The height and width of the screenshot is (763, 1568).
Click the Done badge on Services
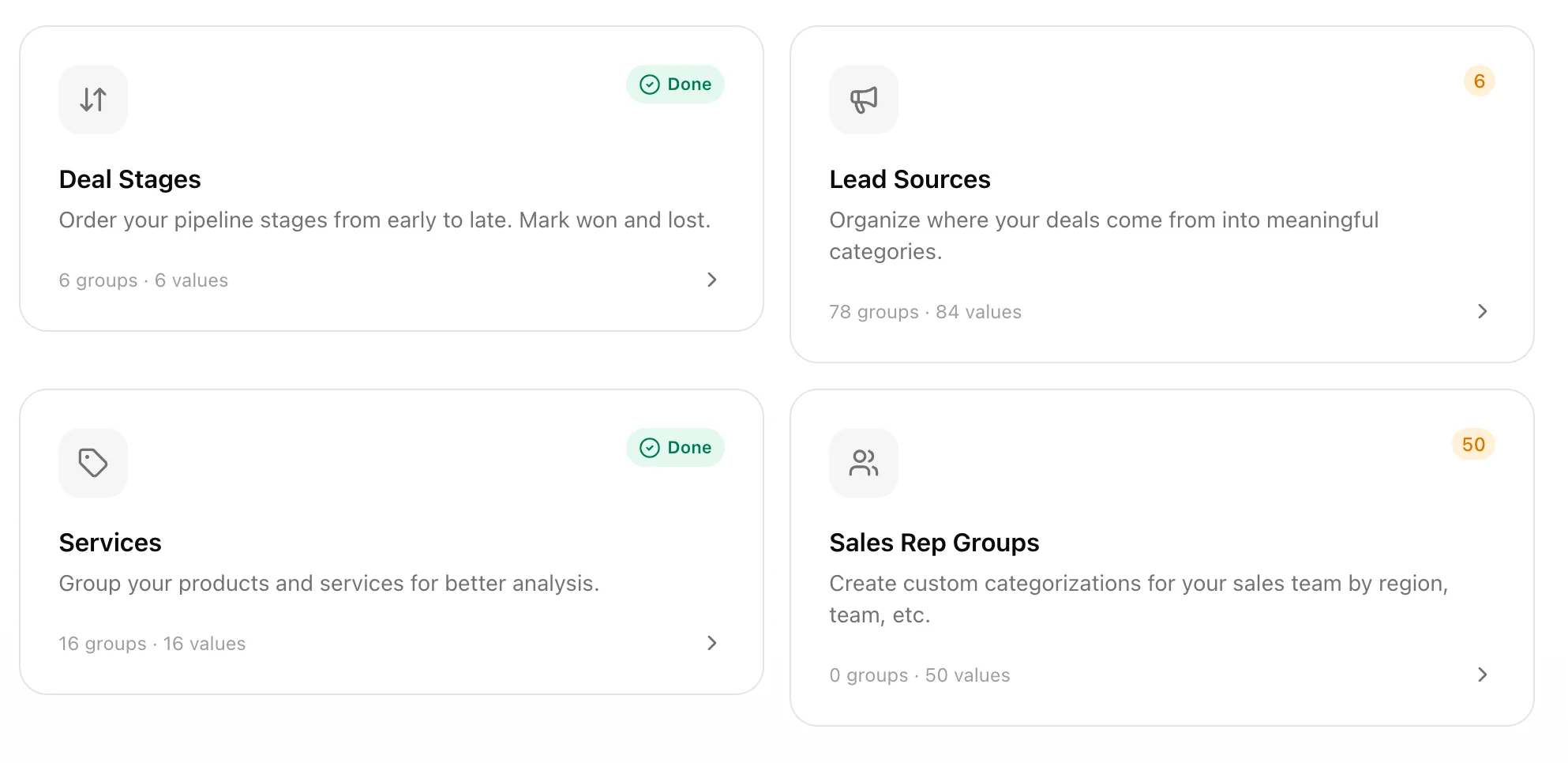pyautogui.click(x=675, y=448)
